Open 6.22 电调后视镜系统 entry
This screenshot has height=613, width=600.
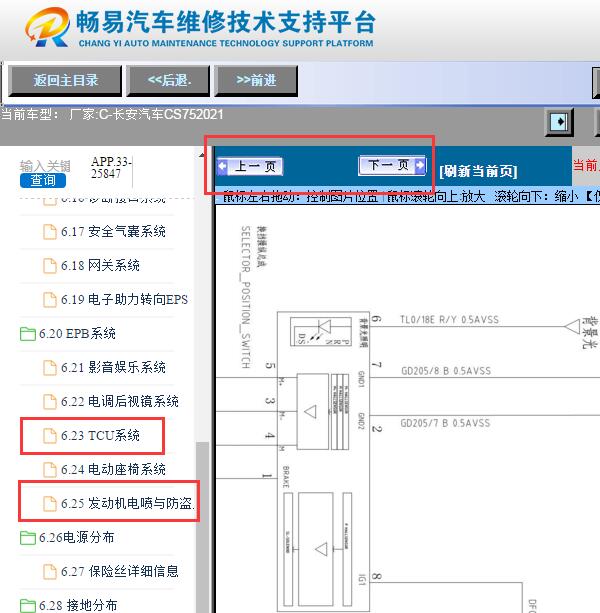click(x=120, y=401)
